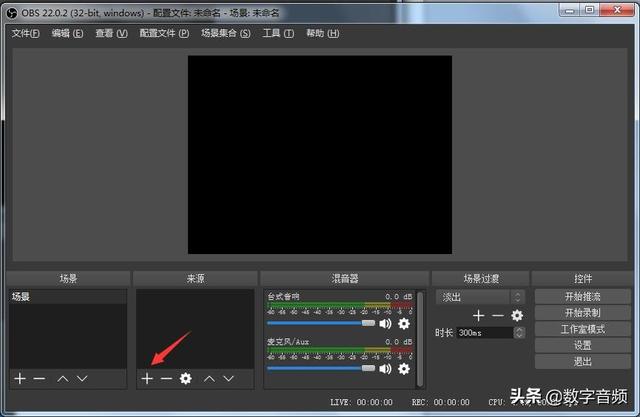
Task: Add scene transition with plus icon
Action: tap(478, 315)
